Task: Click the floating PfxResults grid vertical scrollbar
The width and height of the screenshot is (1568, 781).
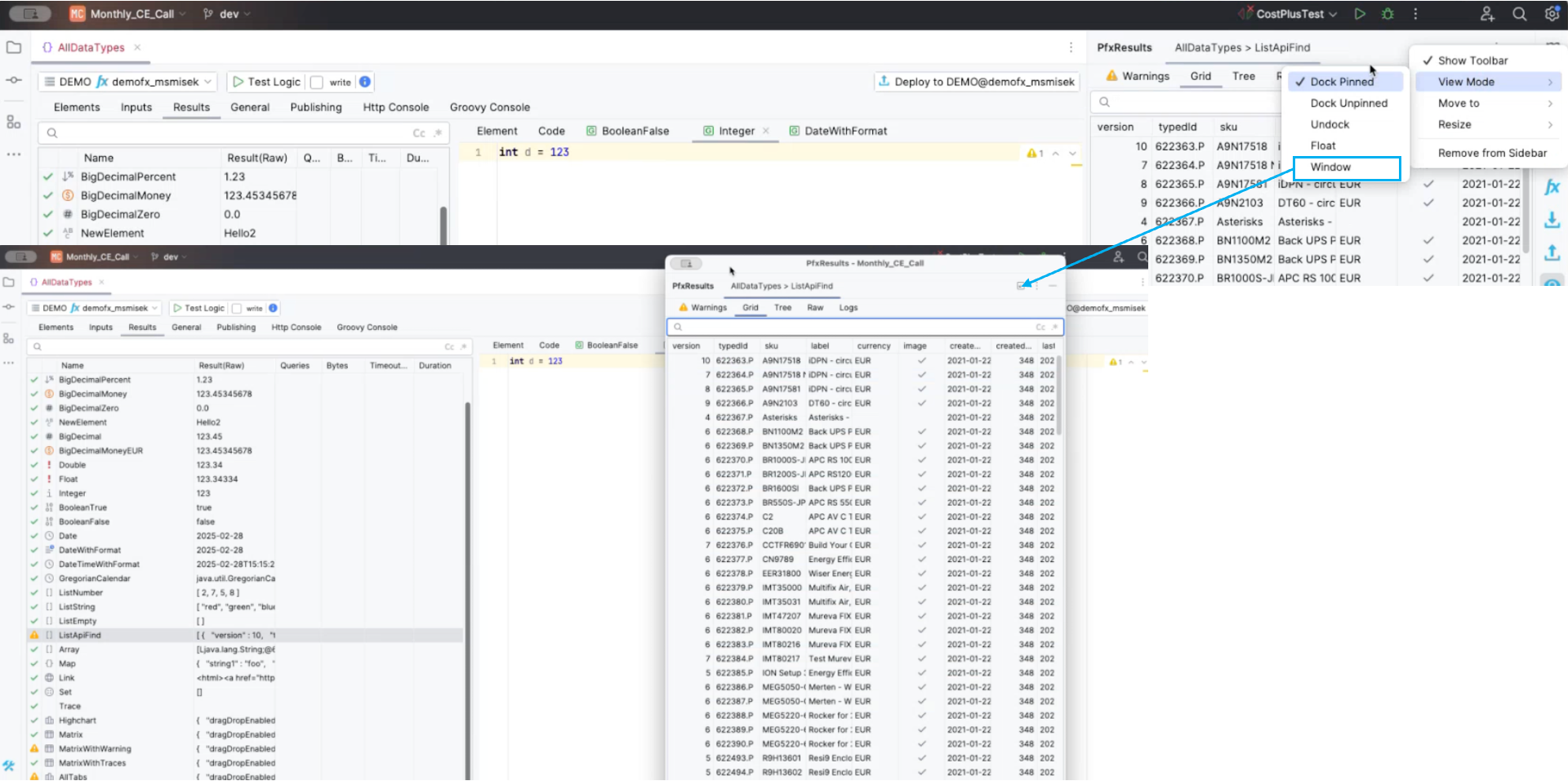Action: 1059,396
